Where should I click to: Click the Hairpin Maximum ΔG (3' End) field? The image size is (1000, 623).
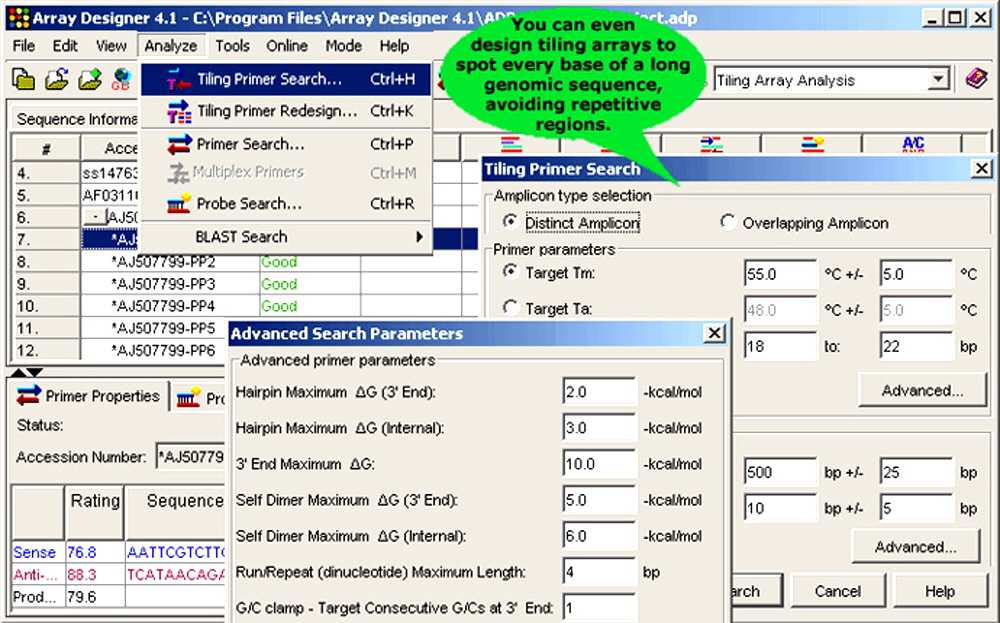599,392
